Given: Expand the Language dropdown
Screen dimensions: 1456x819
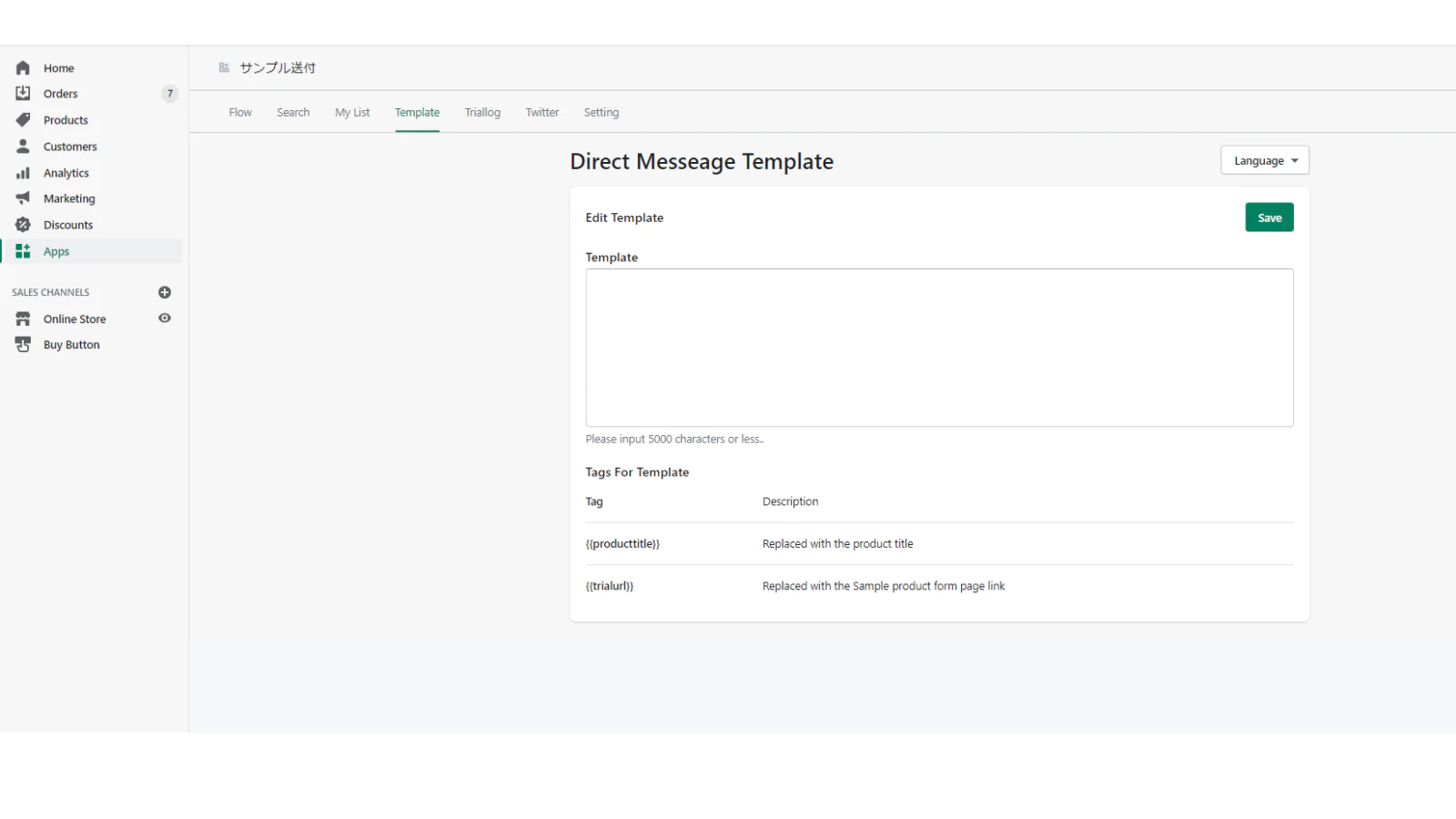Looking at the screenshot, I should [x=1264, y=161].
